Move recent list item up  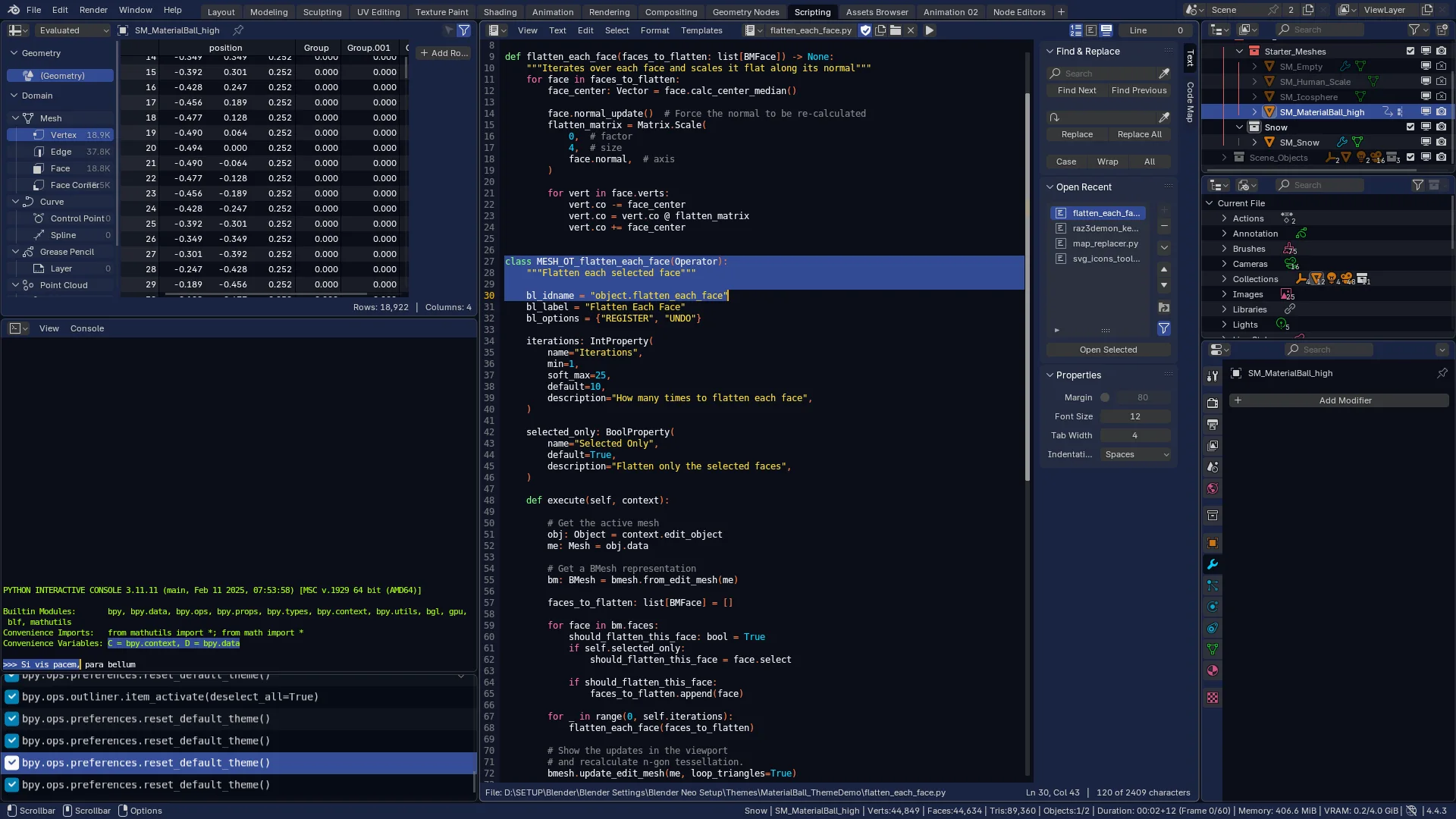pyautogui.click(x=1164, y=269)
